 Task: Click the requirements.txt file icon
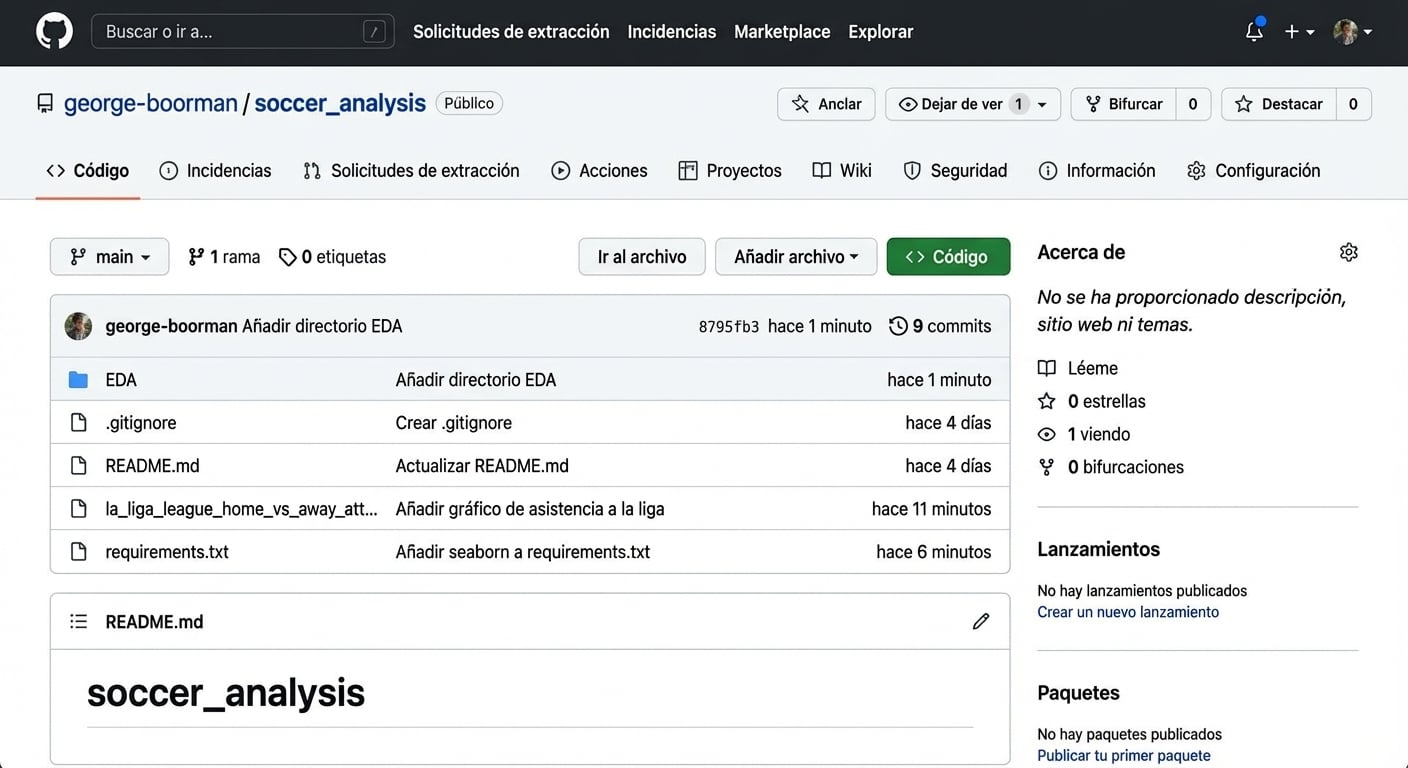click(x=78, y=552)
